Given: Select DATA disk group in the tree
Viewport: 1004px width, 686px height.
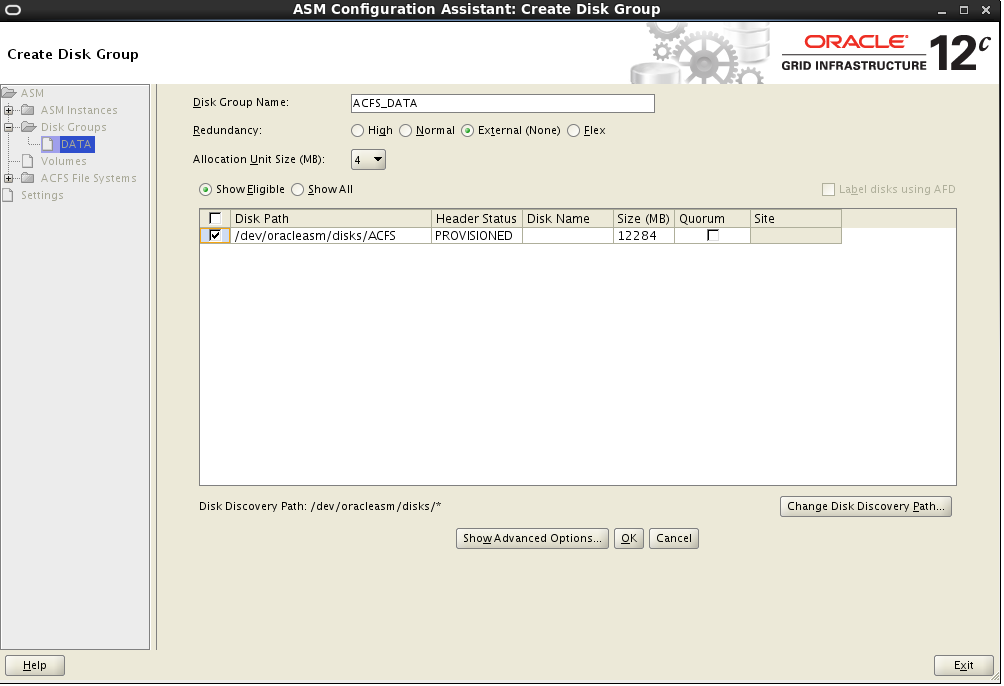Looking at the screenshot, I should tap(76, 144).
